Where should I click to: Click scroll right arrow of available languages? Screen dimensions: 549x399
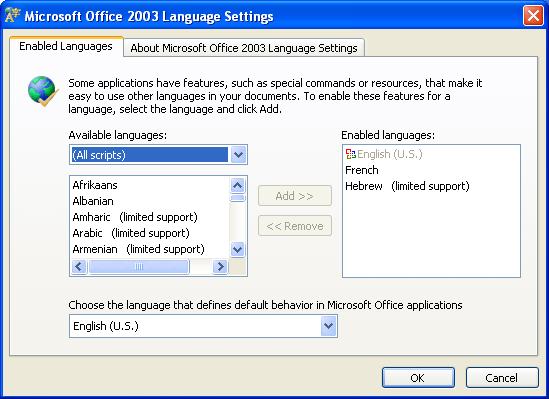pyautogui.click(x=220, y=267)
